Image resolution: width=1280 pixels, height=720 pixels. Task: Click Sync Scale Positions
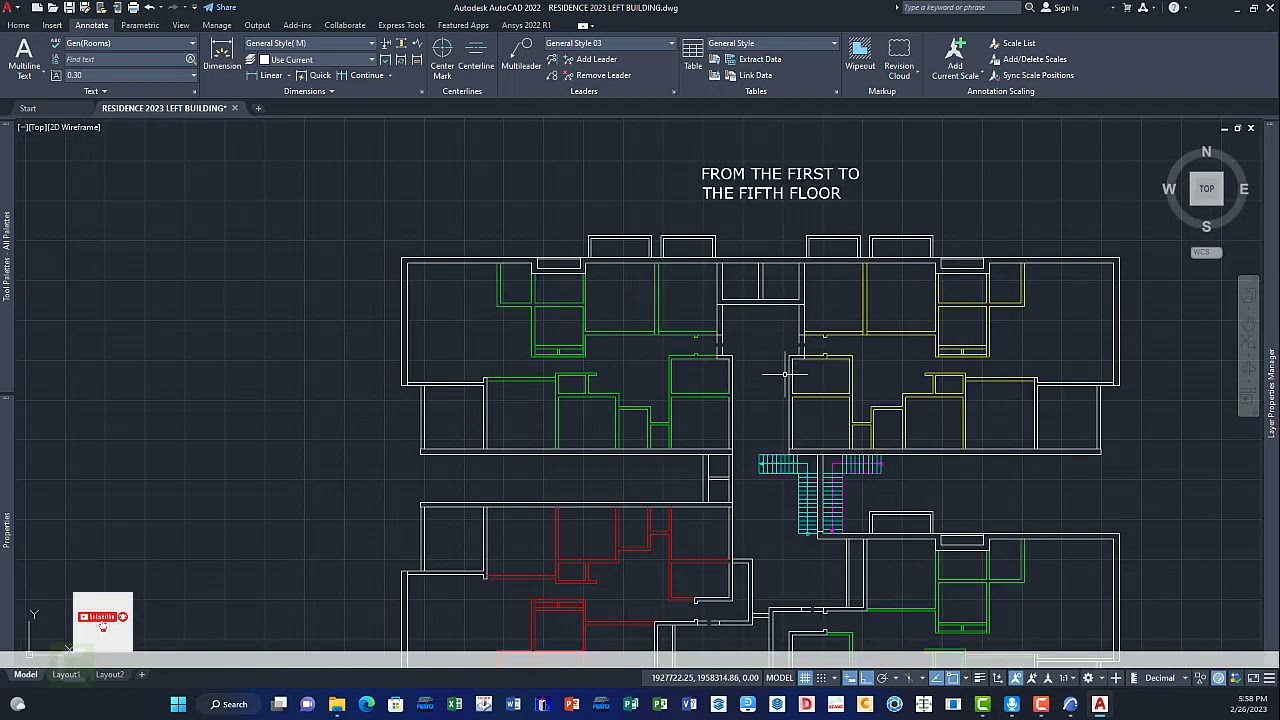pos(1031,75)
